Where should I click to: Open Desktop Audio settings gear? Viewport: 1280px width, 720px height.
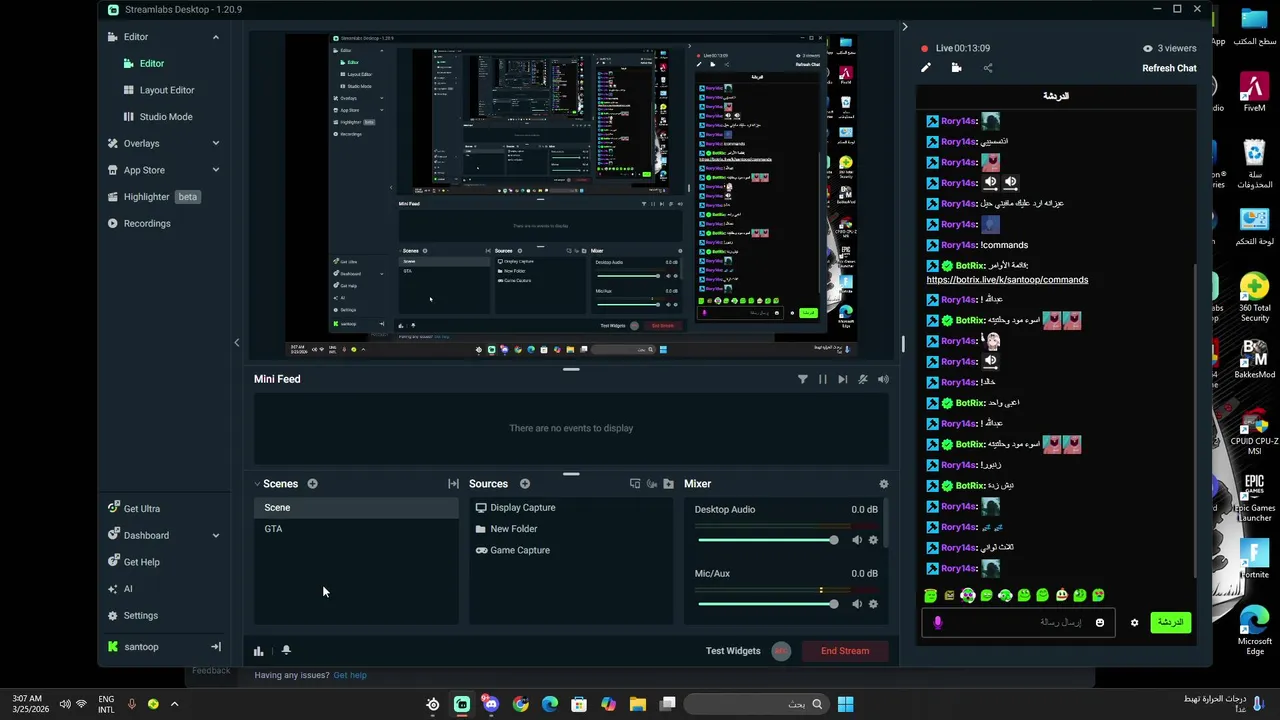pyautogui.click(x=873, y=540)
